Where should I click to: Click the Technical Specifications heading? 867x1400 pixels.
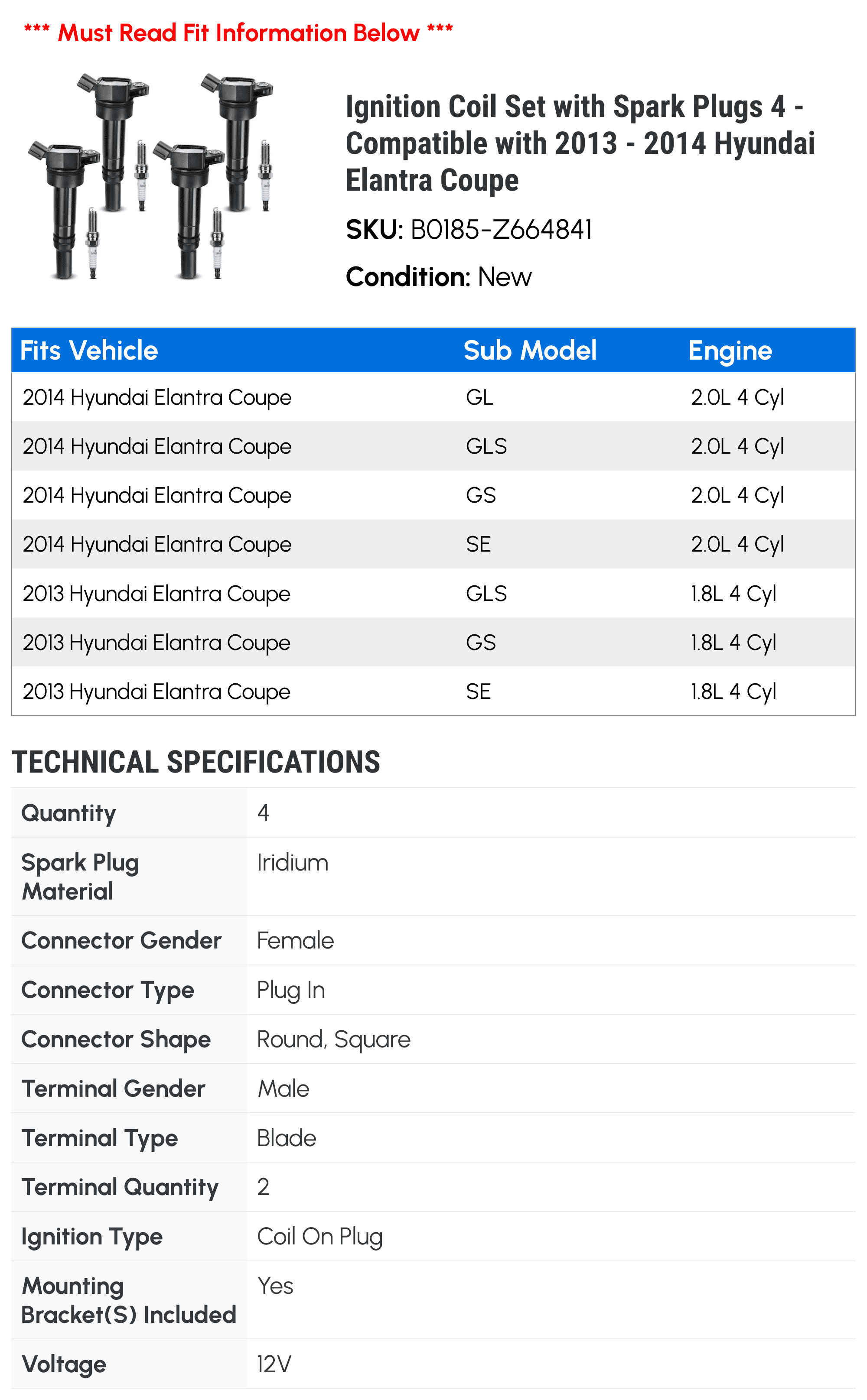196,762
